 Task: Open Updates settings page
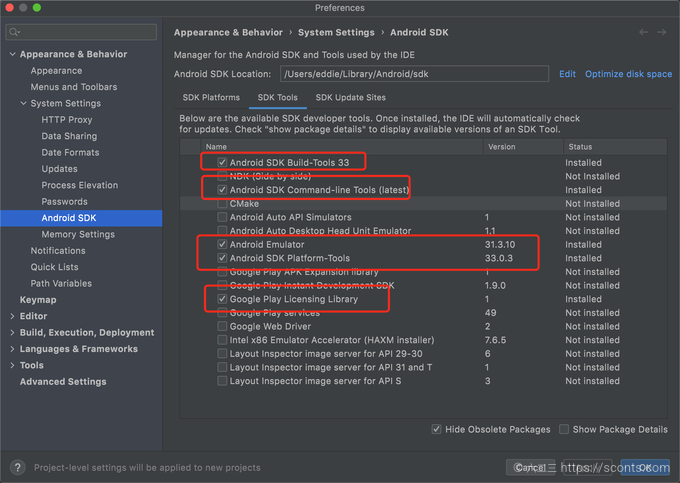click(x=59, y=169)
